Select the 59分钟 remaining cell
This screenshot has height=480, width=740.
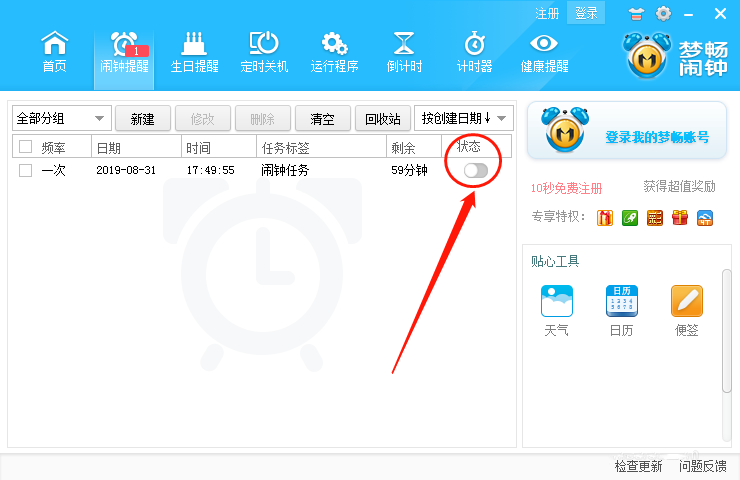click(409, 170)
